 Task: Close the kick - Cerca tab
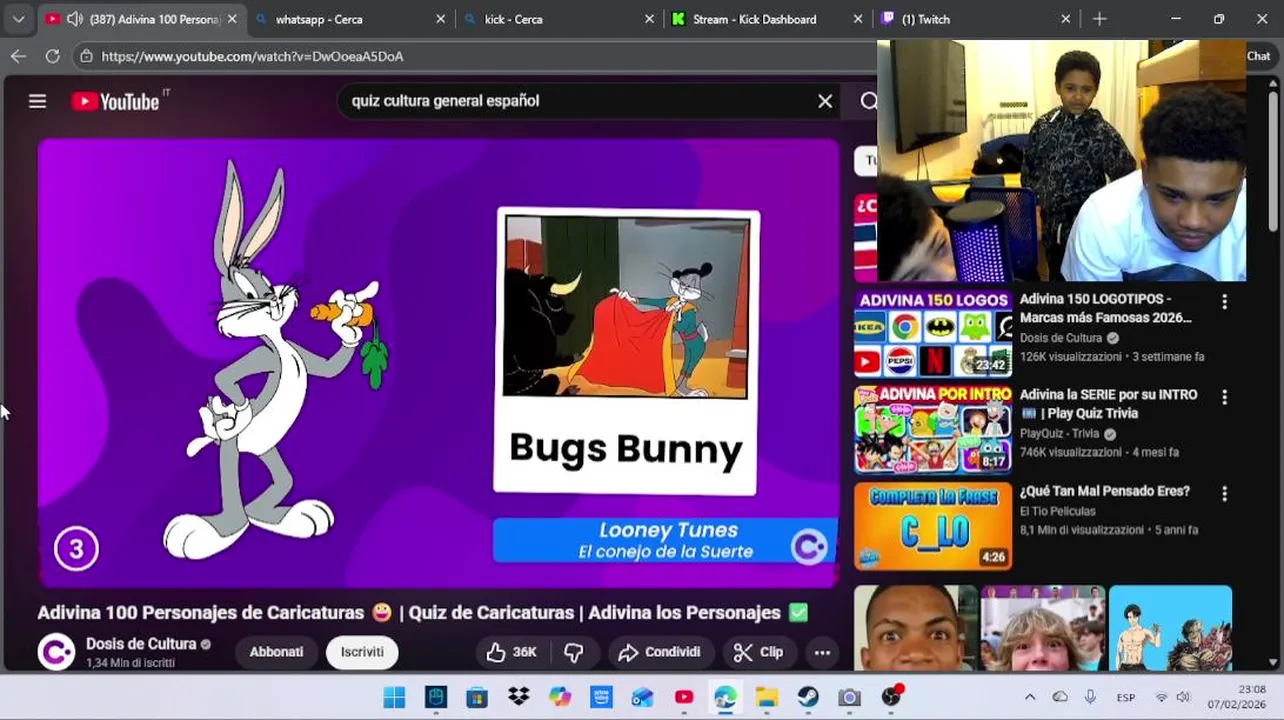coord(649,19)
